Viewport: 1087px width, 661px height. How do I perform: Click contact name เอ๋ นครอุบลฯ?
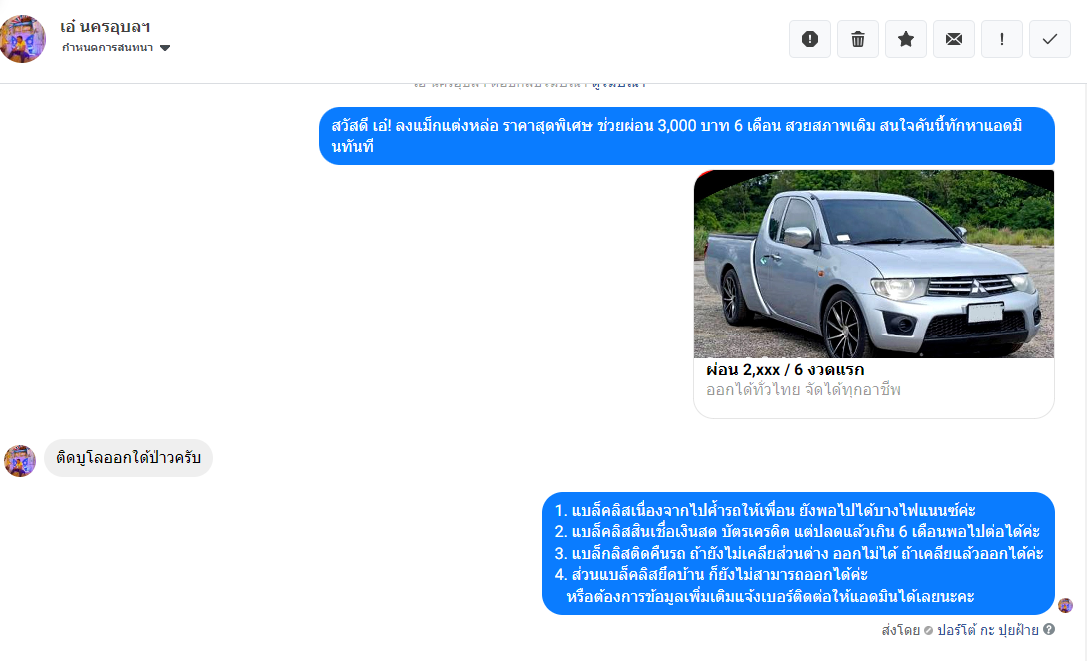(105, 27)
